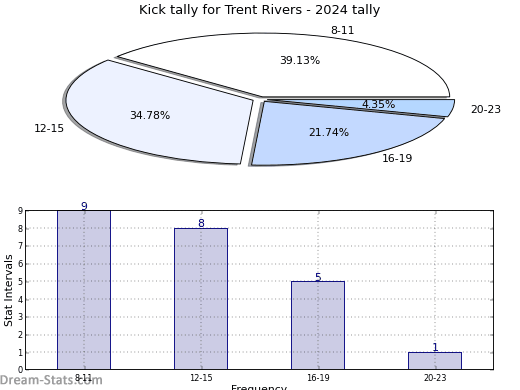Click the Dream-Stats.com watermark

click(51, 380)
